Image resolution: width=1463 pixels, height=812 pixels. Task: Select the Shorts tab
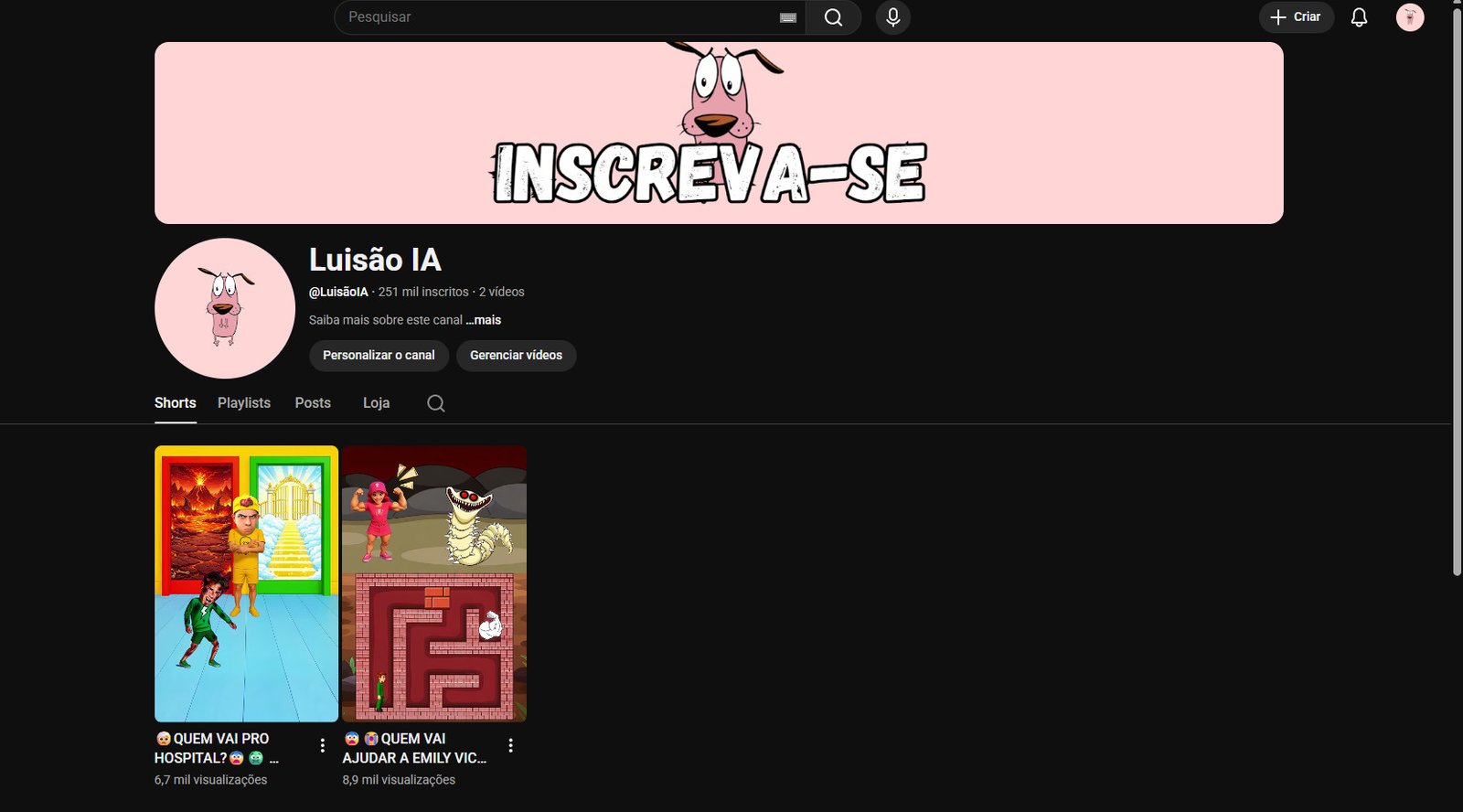click(175, 403)
